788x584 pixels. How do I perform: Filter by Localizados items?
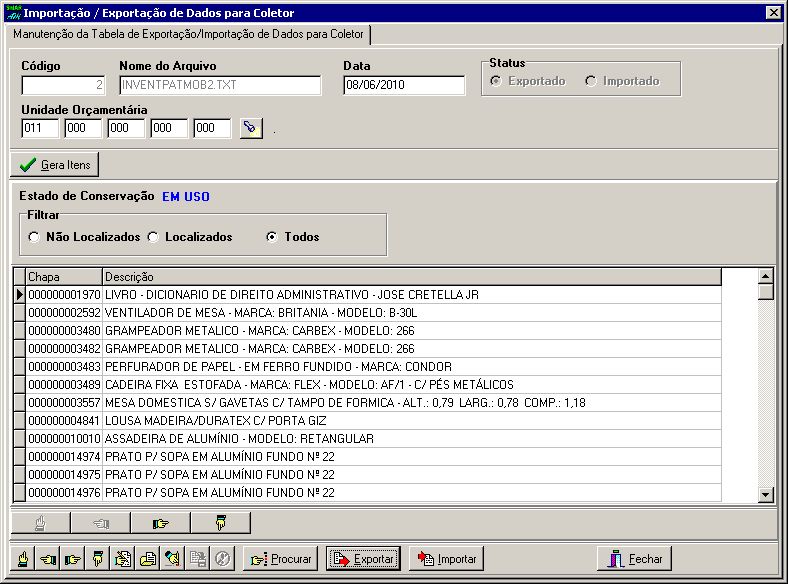(153, 237)
